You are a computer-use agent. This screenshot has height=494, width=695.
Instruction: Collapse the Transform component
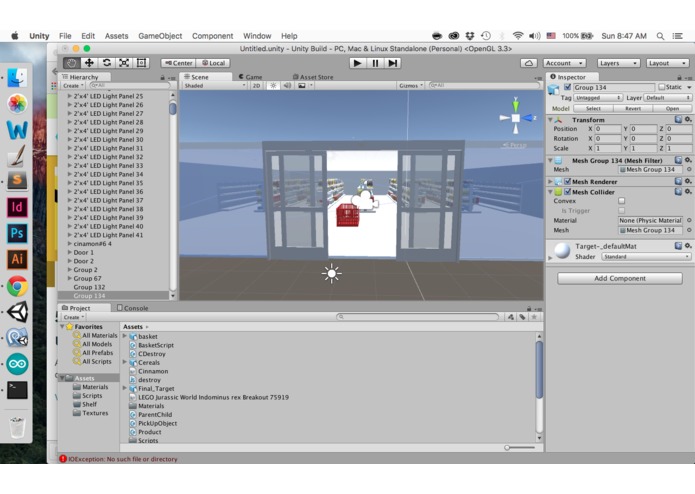point(551,120)
